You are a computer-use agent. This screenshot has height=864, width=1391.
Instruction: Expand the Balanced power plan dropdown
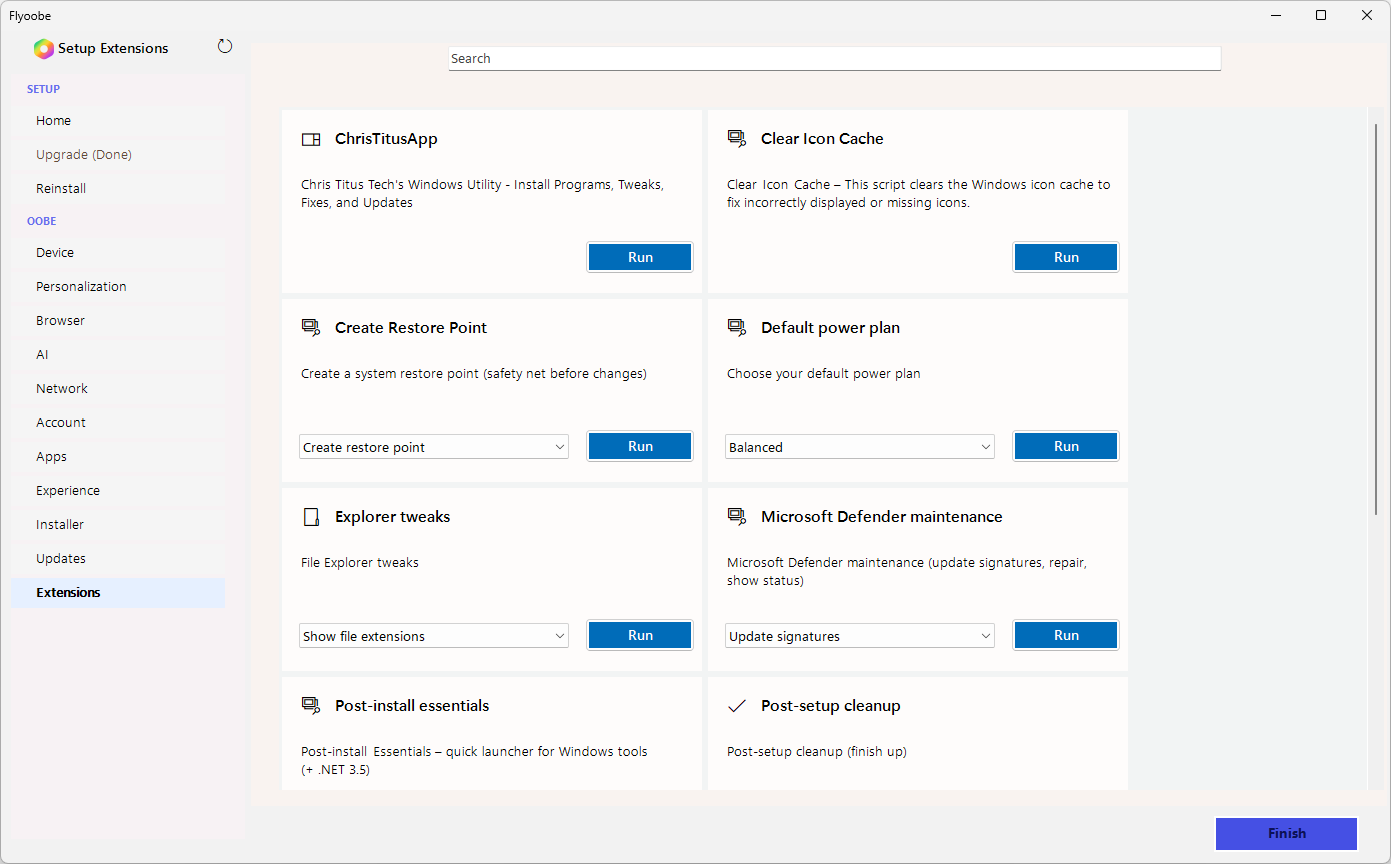860,447
